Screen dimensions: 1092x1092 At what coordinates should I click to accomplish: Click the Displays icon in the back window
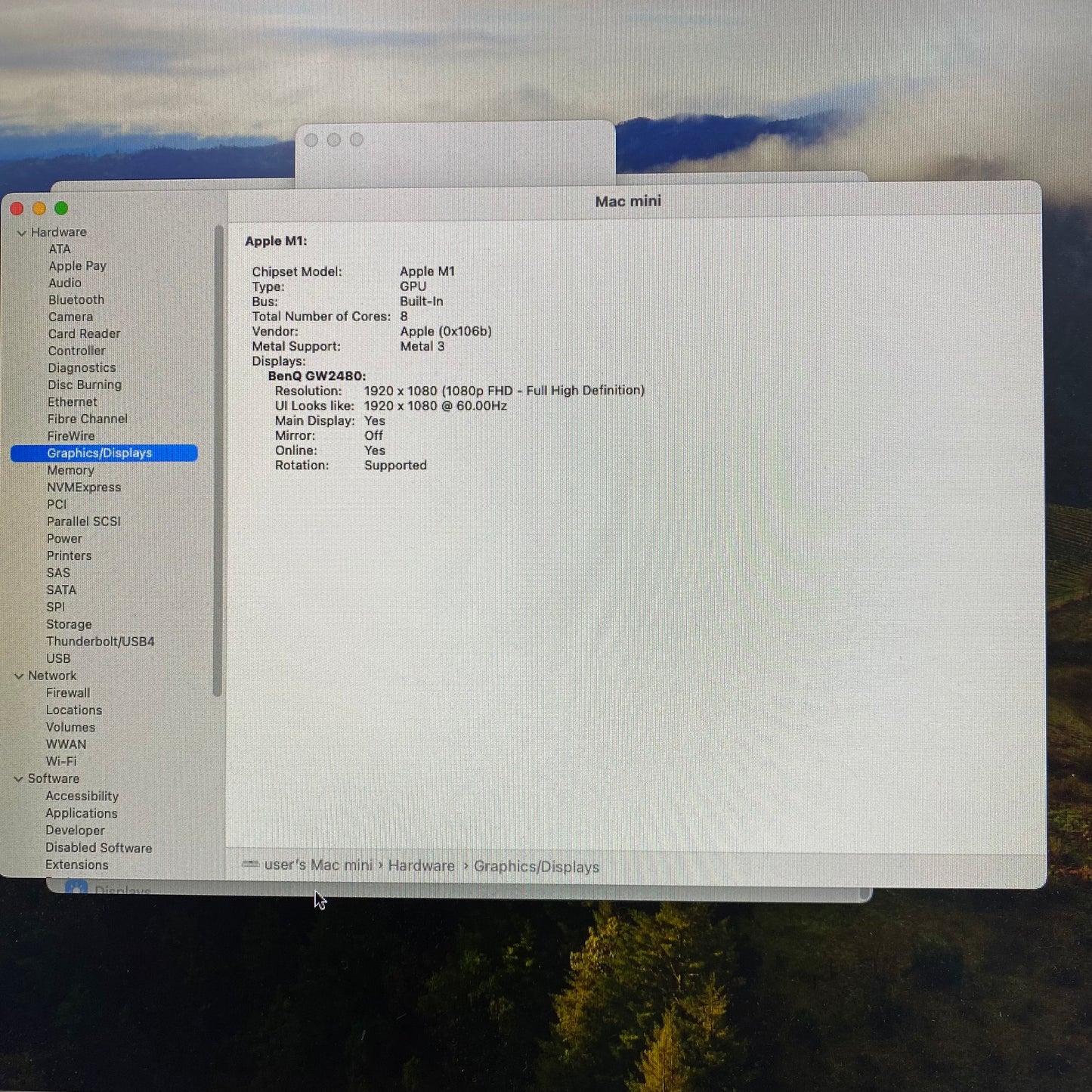coord(76,887)
